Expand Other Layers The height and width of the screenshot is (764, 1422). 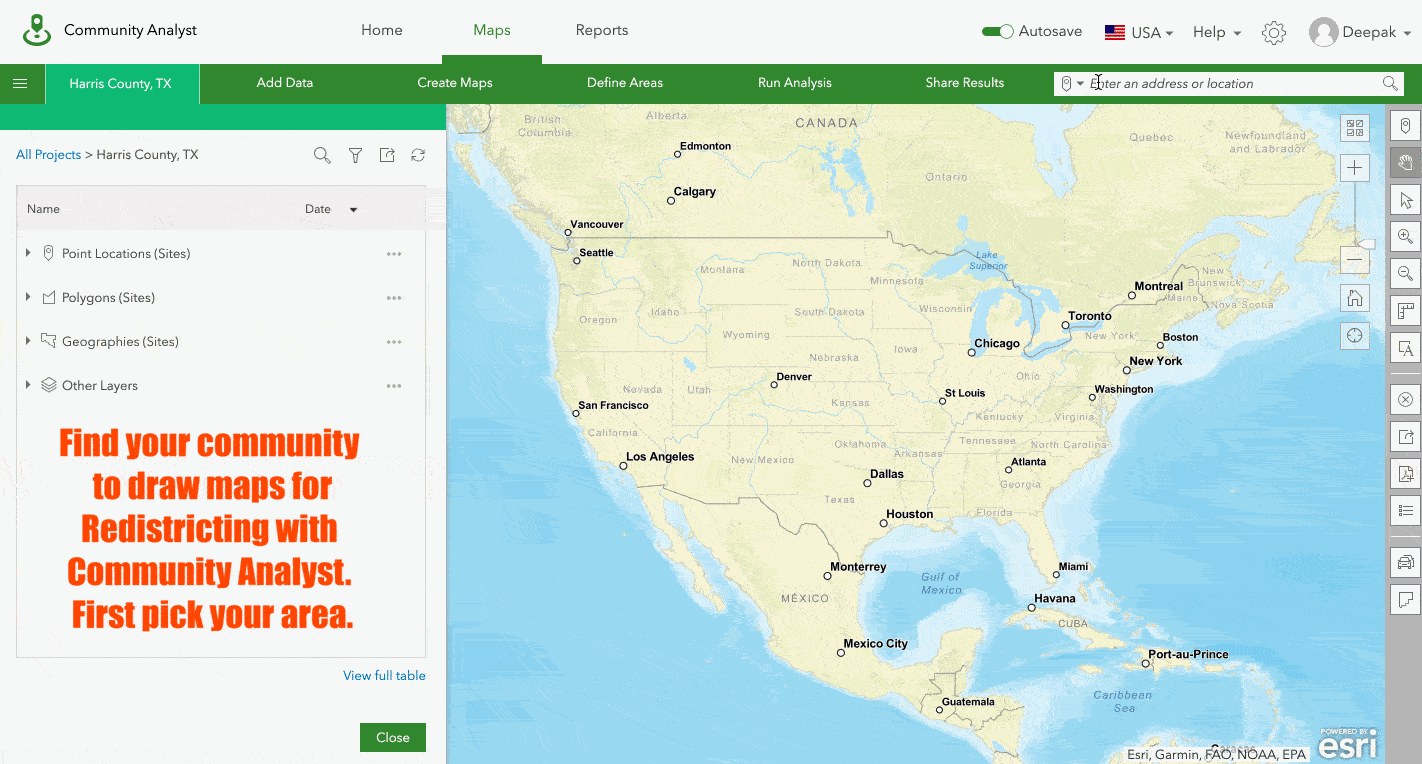pos(28,386)
